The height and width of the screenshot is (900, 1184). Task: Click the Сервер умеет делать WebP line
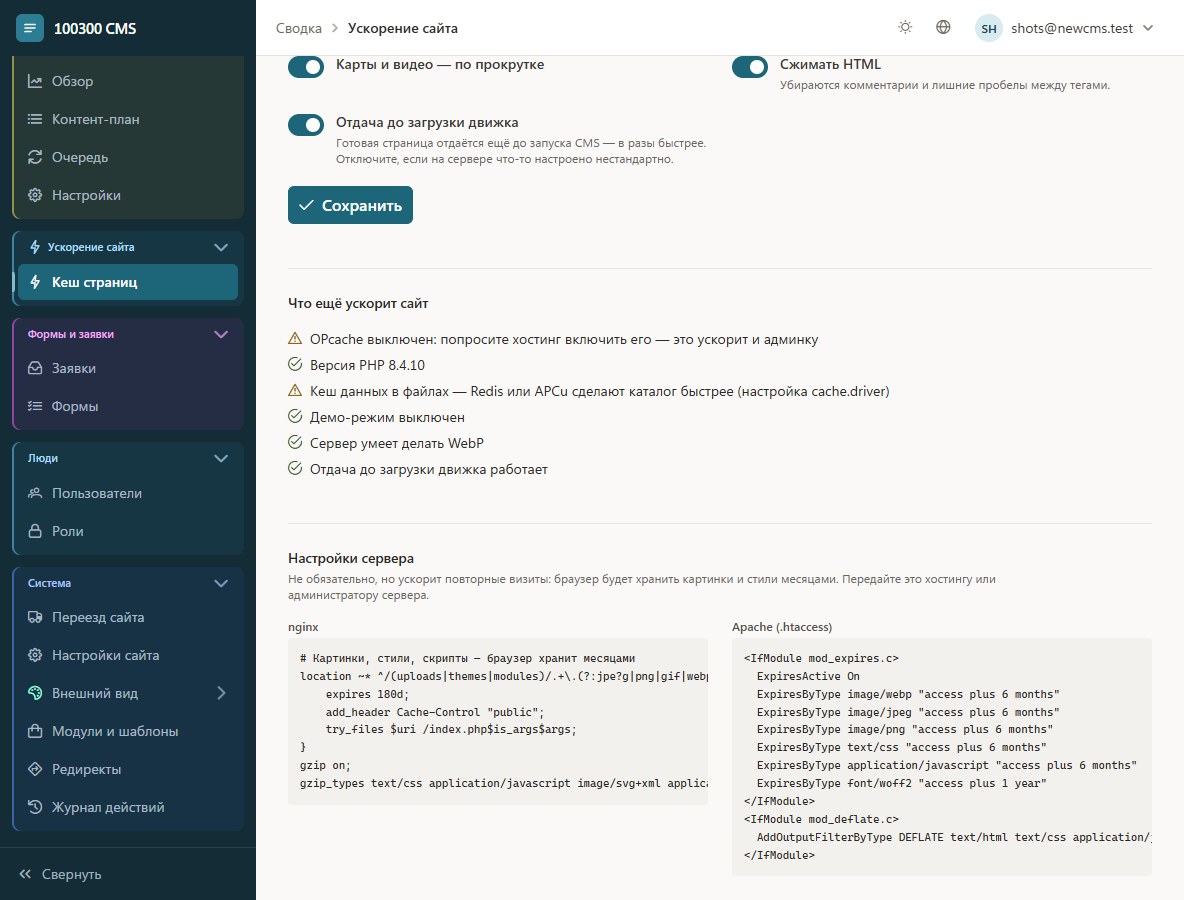pos(386,443)
